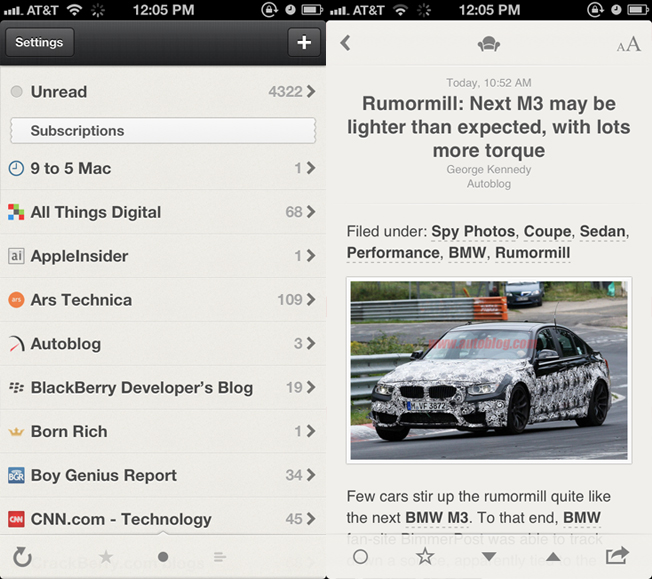652x579 pixels.
Task: Share the article using the share icon
Action: [x=617, y=556]
